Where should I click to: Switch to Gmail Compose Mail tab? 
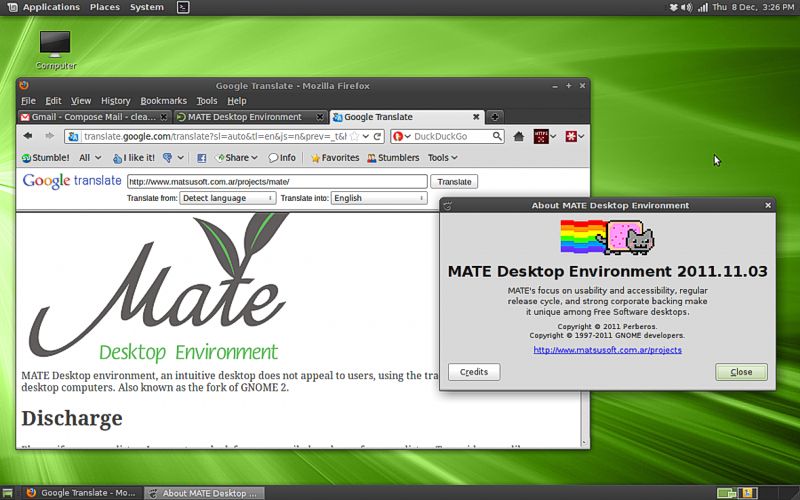[94, 117]
